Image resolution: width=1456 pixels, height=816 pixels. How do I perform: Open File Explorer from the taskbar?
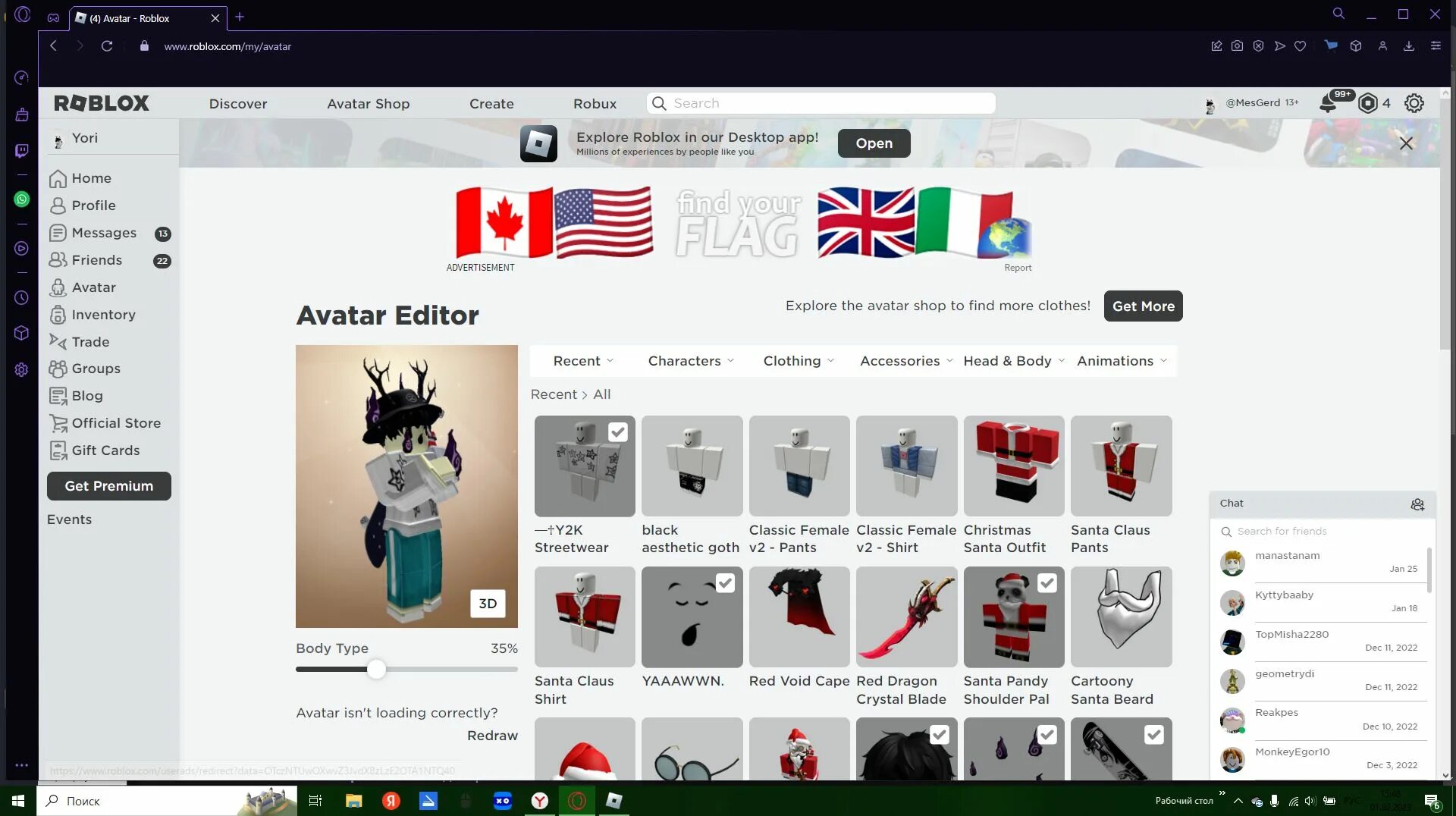[353, 801]
